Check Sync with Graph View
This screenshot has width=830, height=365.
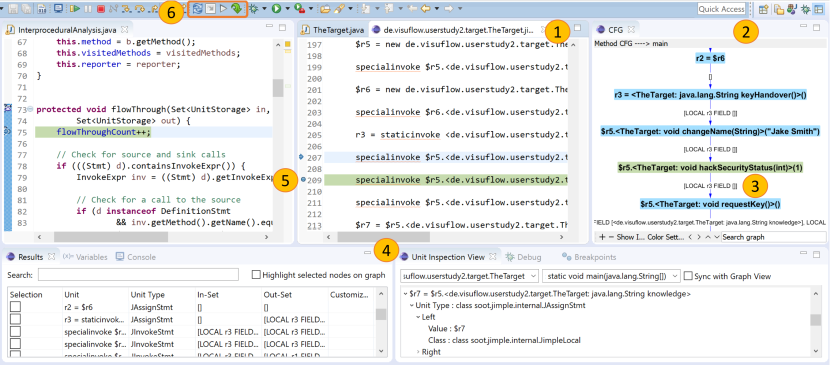point(689,276)
